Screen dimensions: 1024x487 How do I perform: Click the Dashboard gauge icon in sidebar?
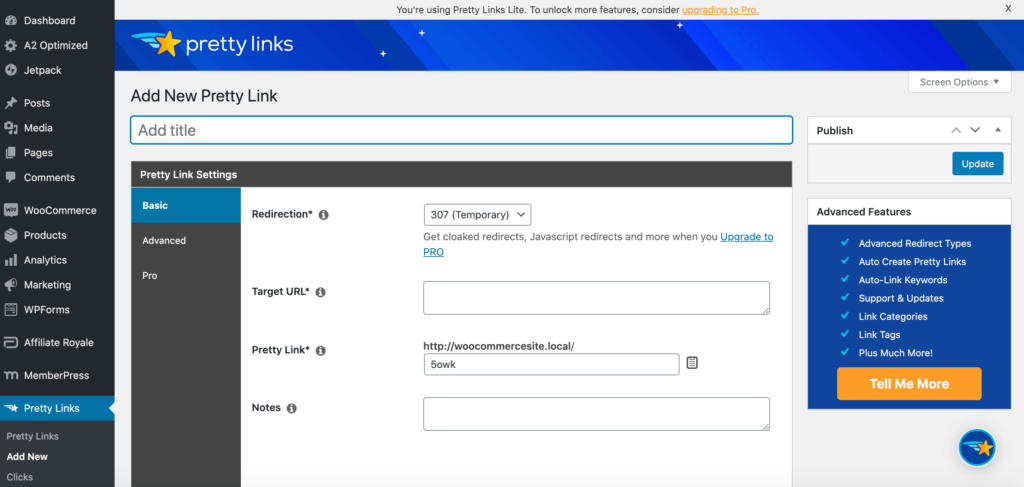tap(10, 20)
